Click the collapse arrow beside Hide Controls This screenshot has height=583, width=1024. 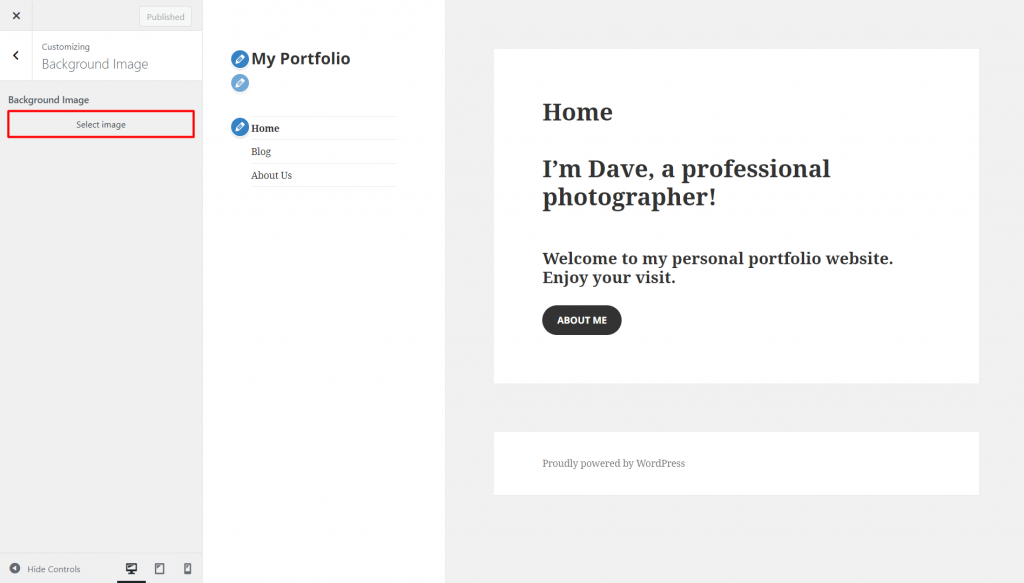coord(12,568)
